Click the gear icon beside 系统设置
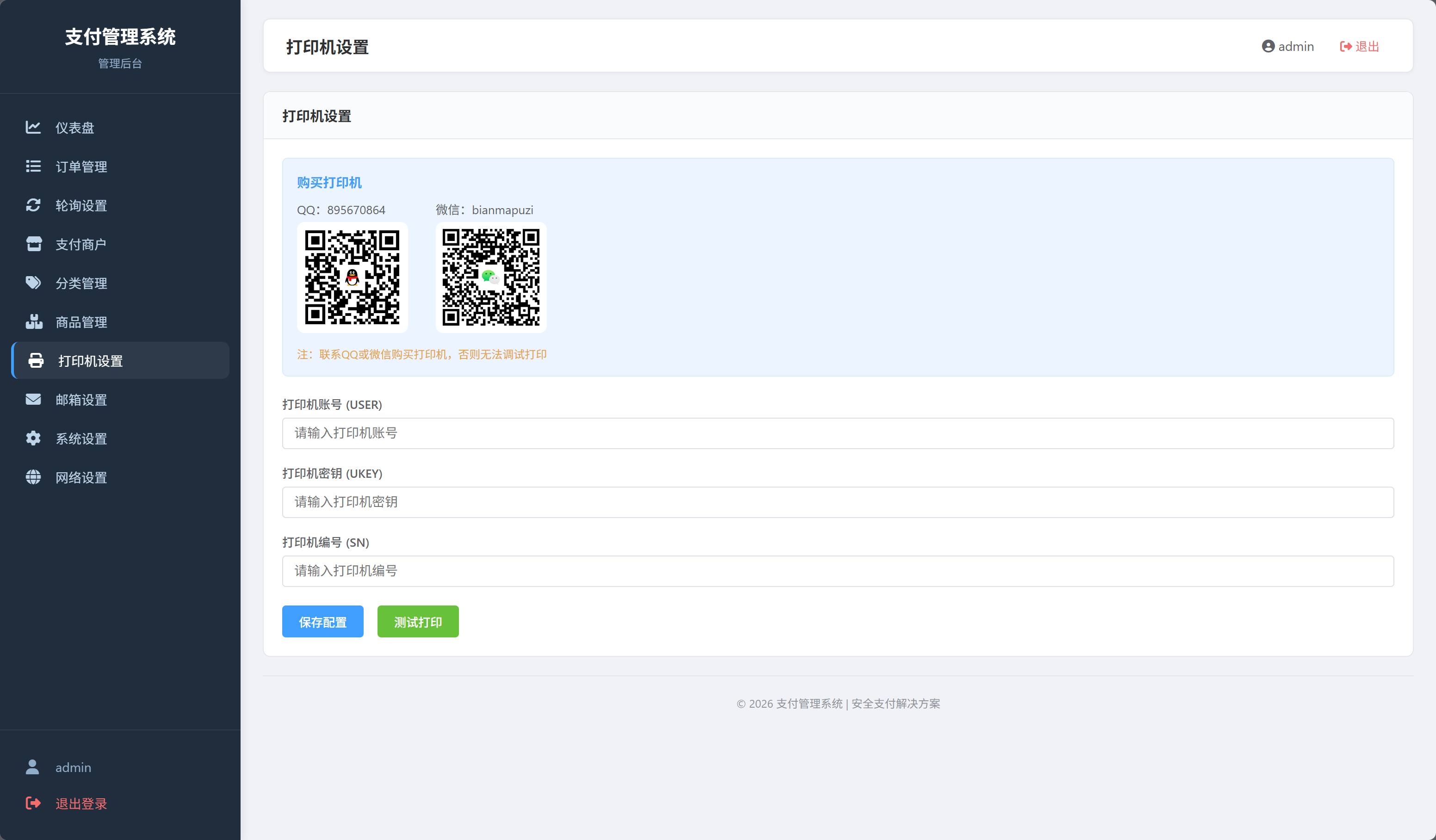 tap(33, 438)
